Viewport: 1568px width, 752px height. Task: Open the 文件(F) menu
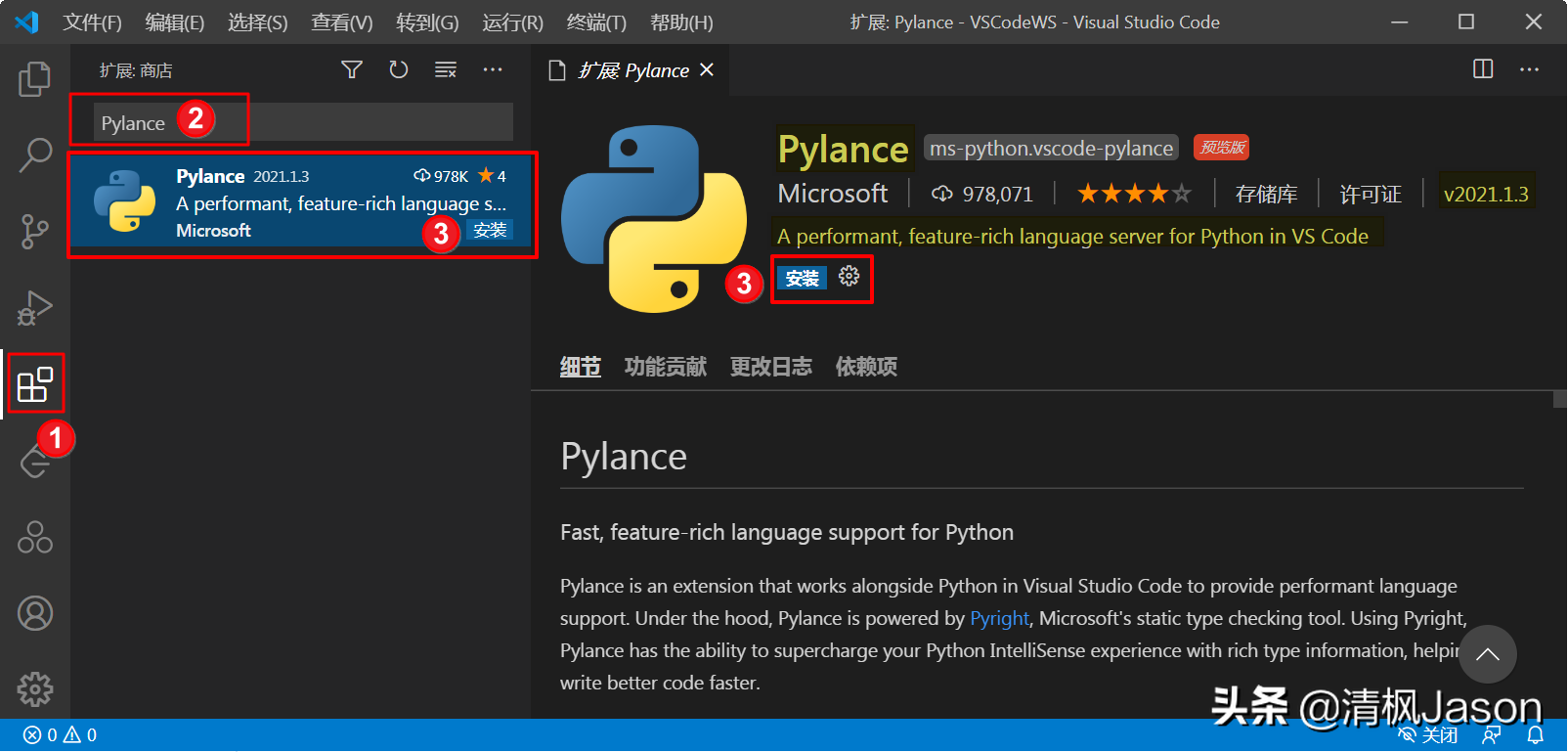click(x=92, y=22)
